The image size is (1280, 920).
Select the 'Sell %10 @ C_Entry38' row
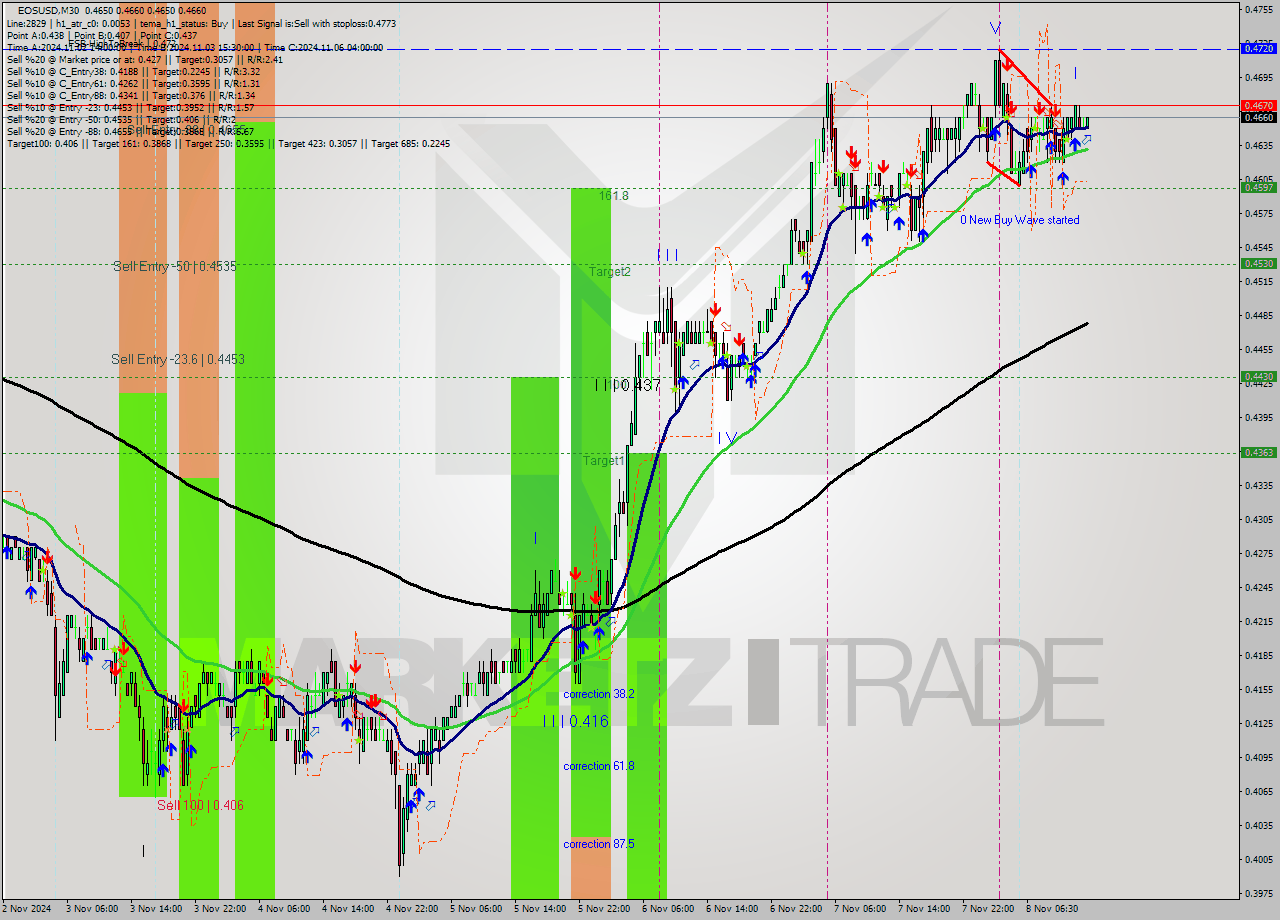(x=133, y=71)
